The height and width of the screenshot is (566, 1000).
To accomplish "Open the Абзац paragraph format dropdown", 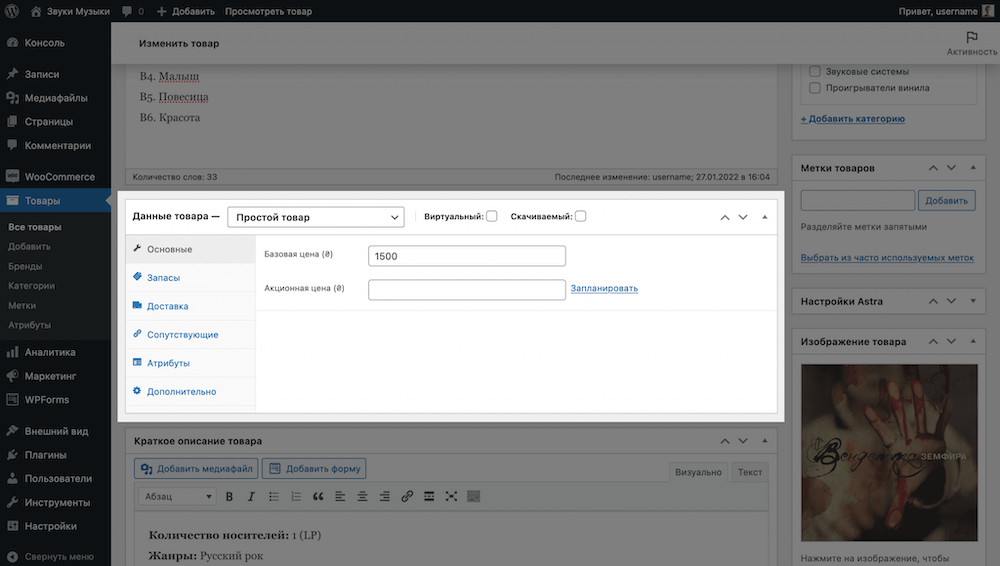I will click(177, 496).
